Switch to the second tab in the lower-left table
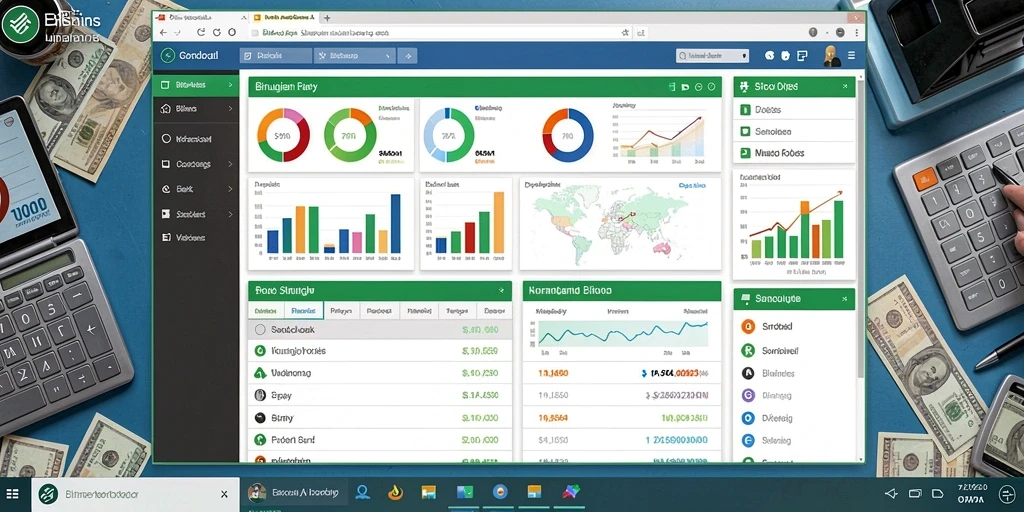The height and width of the screenshot is (512, 1024). coord(304,311)
